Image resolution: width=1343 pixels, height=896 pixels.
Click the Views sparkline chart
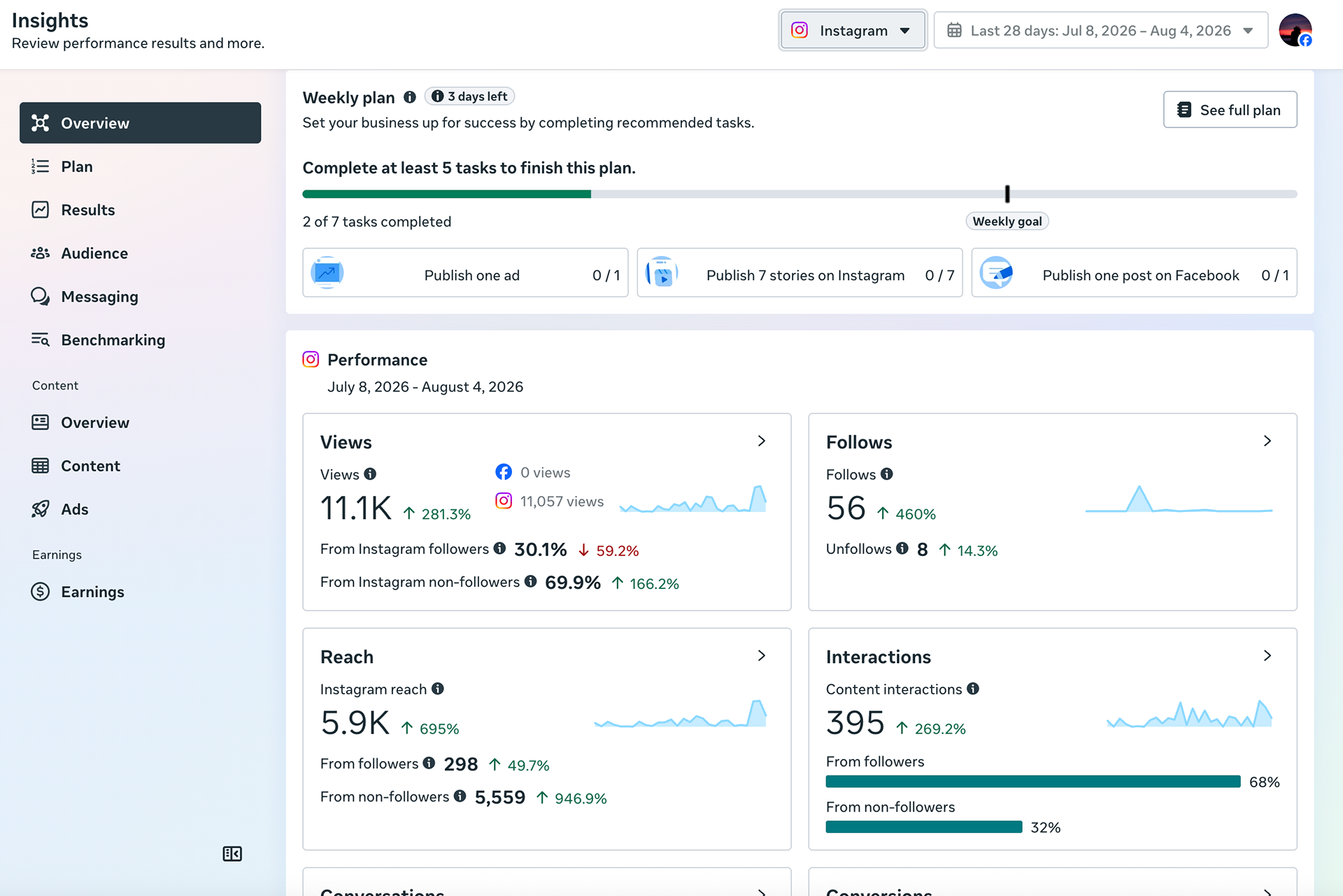(693, 499)
